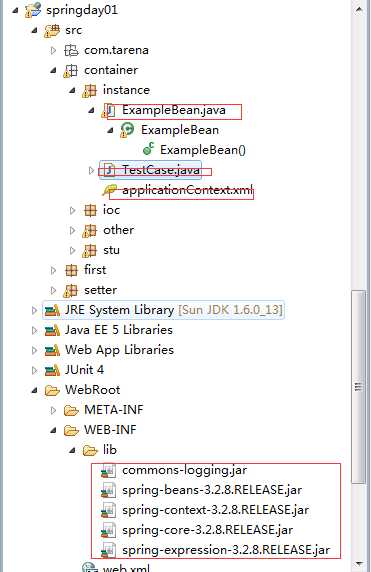Click the stu package icon
This screenshot has height=572, width=371.
click(89, 250)
